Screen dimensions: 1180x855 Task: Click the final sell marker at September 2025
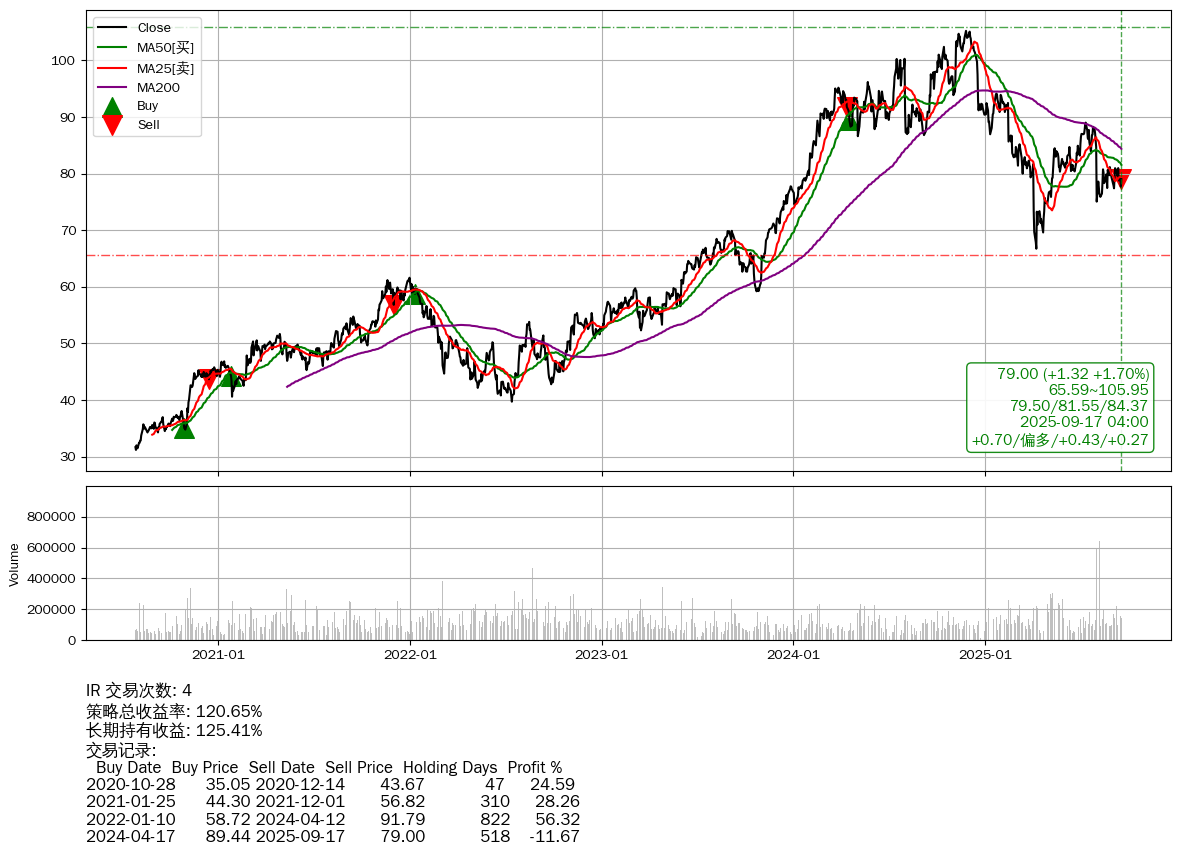[1121, 179]
